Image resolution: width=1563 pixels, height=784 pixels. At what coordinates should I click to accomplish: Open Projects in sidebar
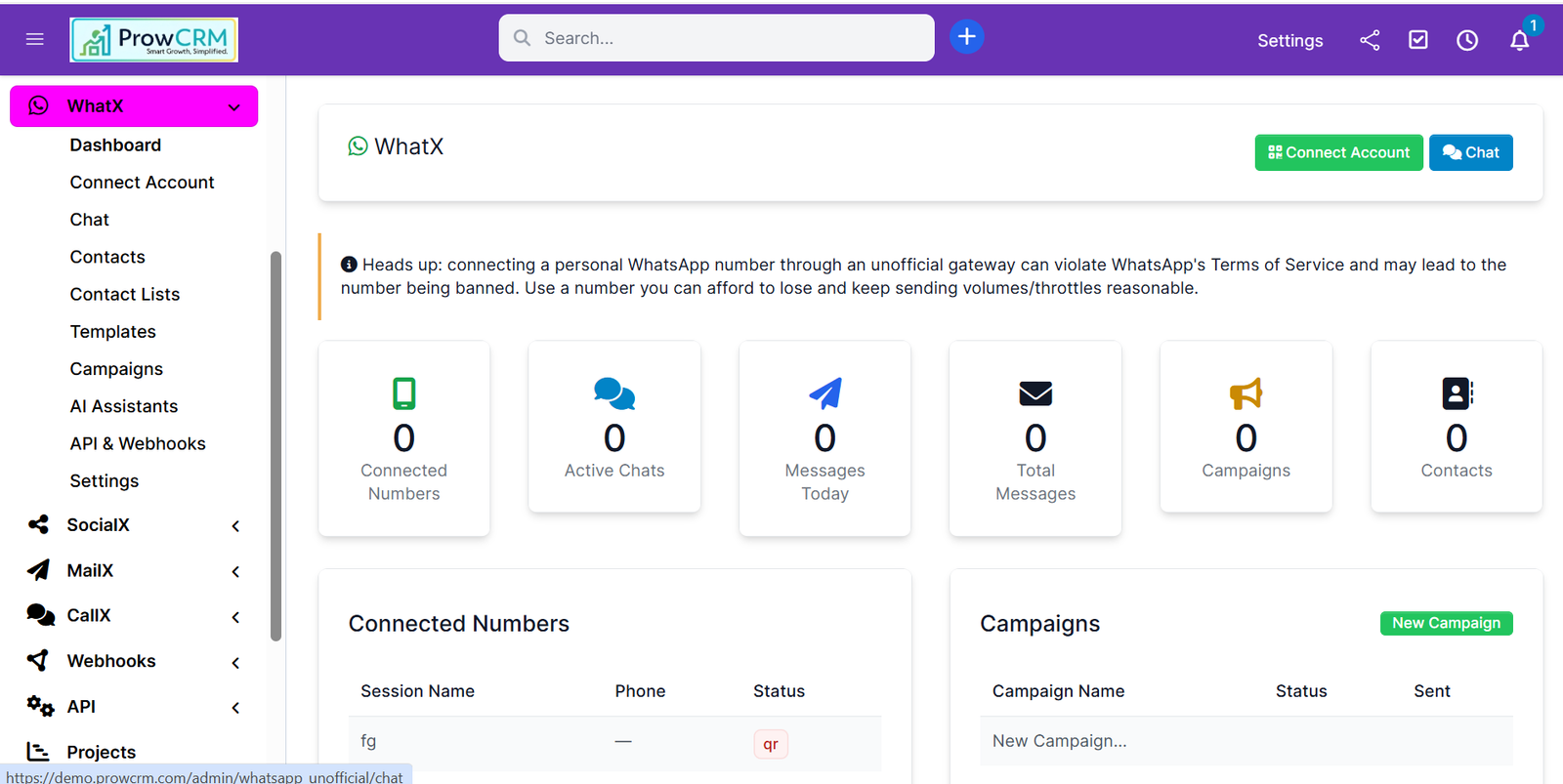pyautogui.click(x=101, y=752)
